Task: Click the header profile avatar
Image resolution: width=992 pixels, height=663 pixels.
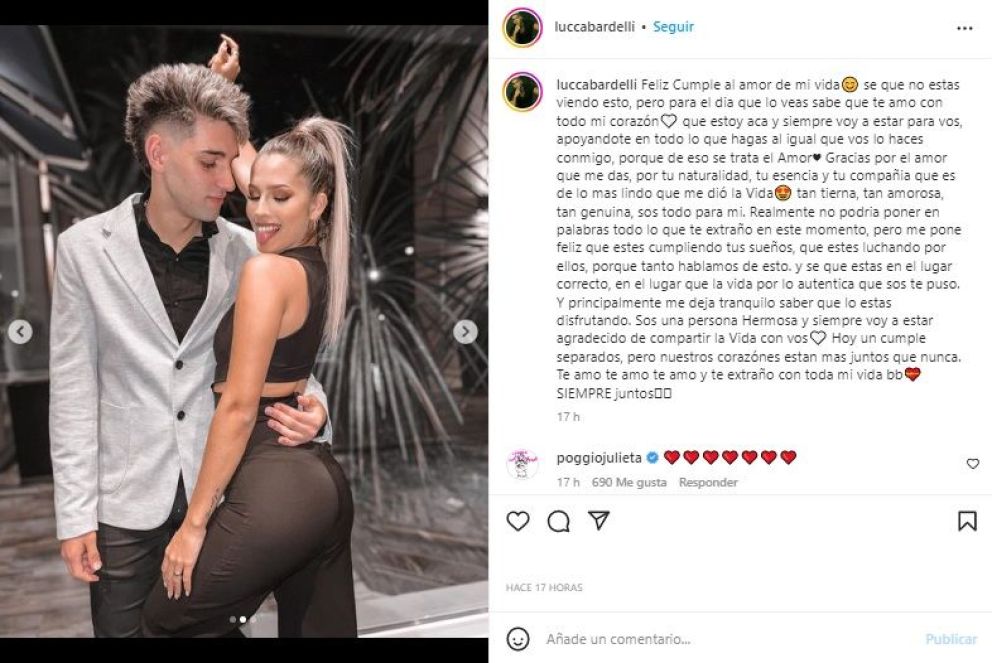Action: 522,27
